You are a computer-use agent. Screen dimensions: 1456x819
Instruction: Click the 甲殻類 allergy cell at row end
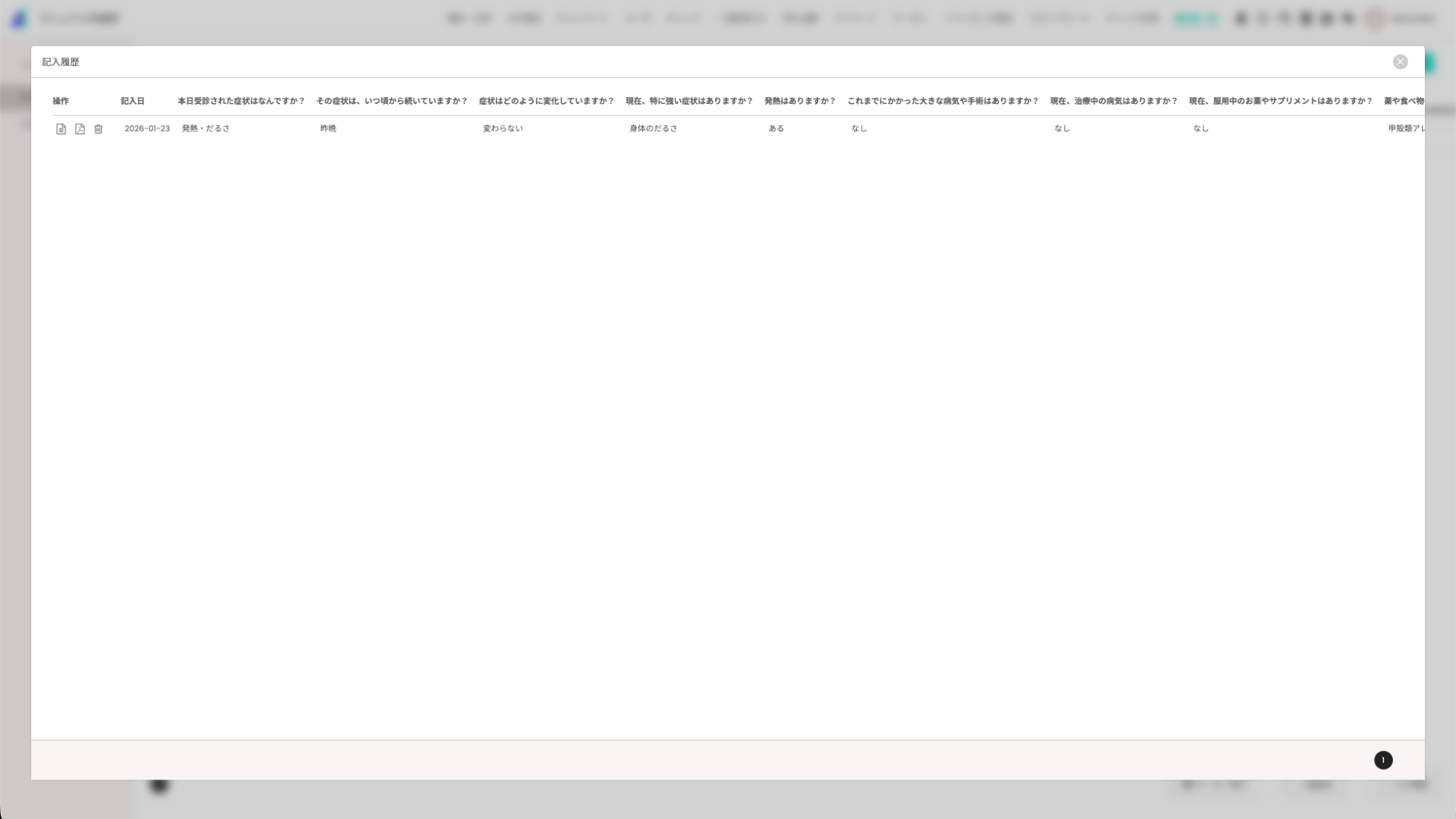click(x=1405, y=129)
